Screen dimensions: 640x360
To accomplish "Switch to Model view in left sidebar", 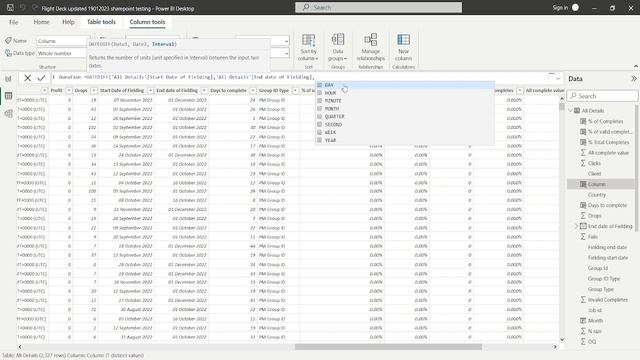I will tap(8, 113).
